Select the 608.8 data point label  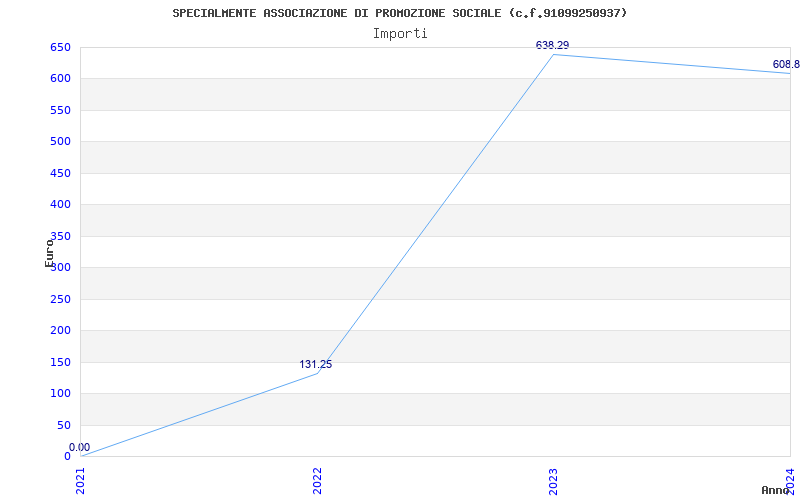tap(786, 64)
